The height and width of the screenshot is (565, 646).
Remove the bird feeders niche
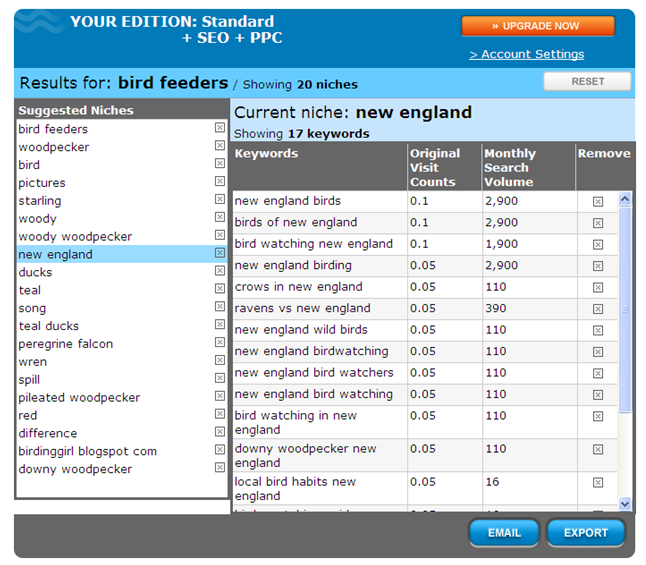coord(220,128)
